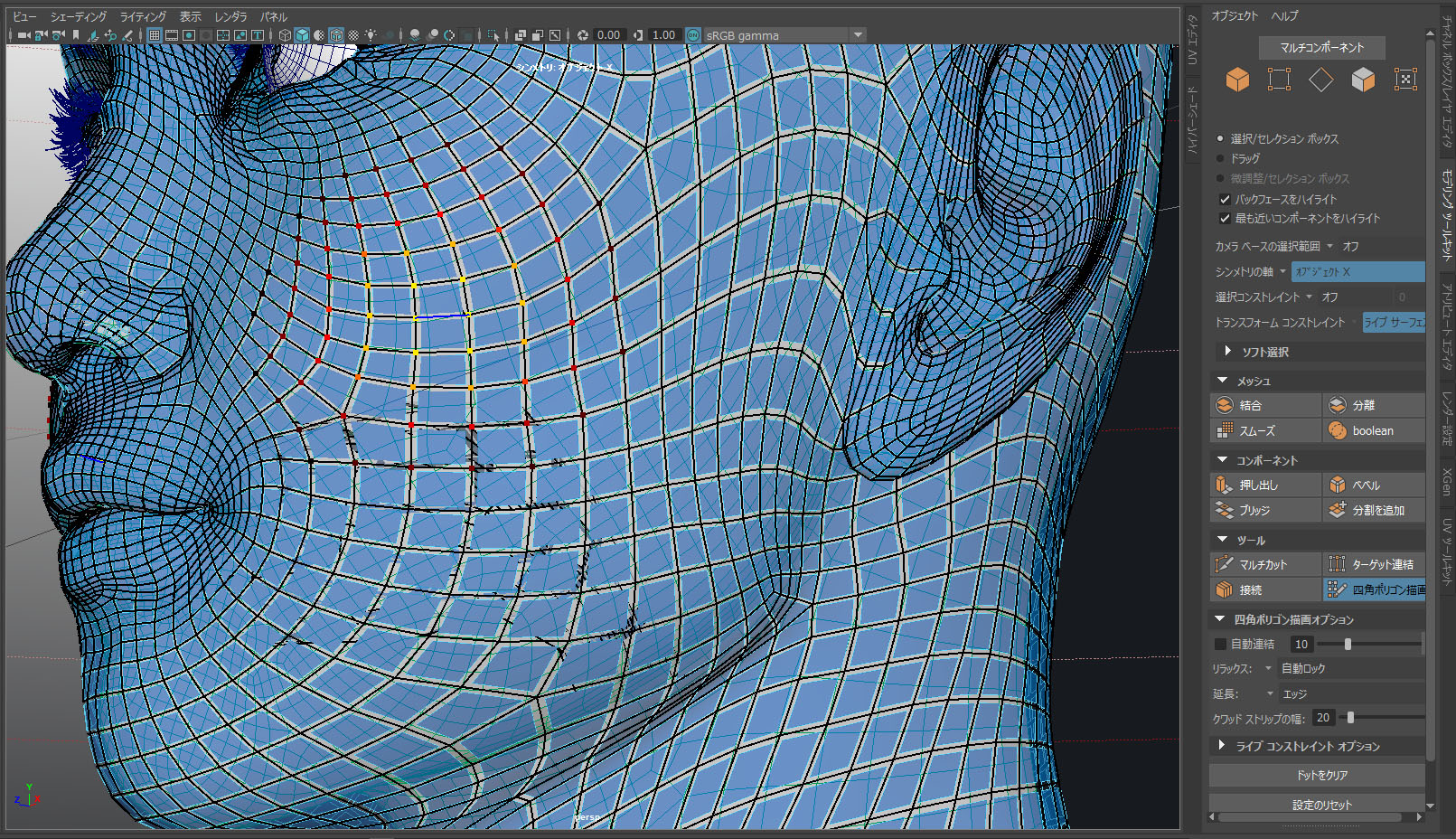Click the ベベル (Bevel) tool

tap(1374, 485)
